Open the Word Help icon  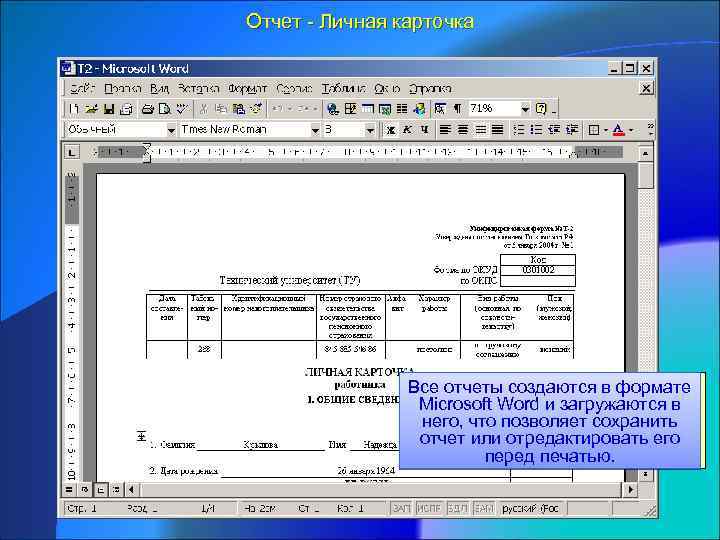541,109
